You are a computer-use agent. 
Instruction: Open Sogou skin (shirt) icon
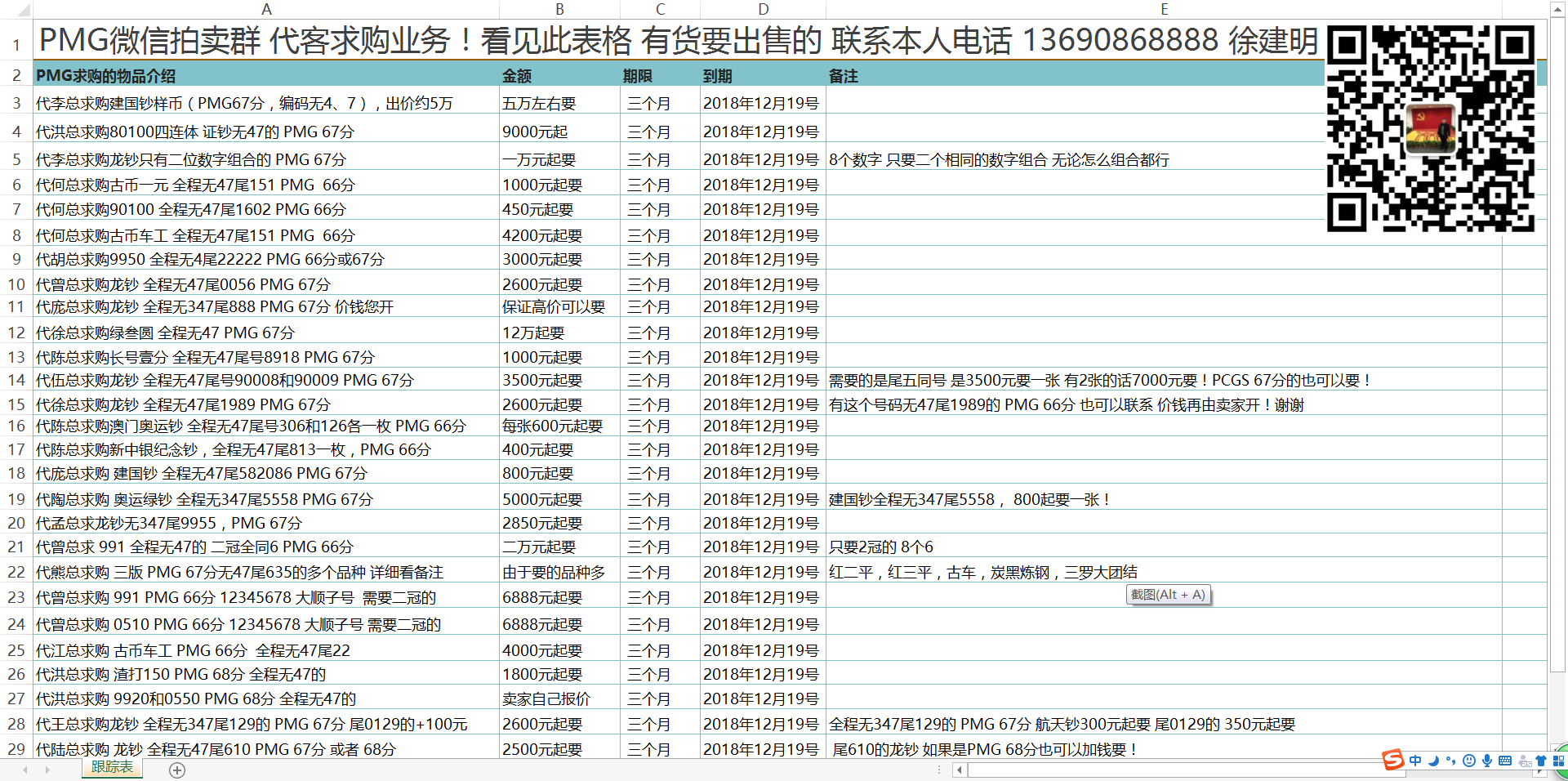click(1541, 761)
